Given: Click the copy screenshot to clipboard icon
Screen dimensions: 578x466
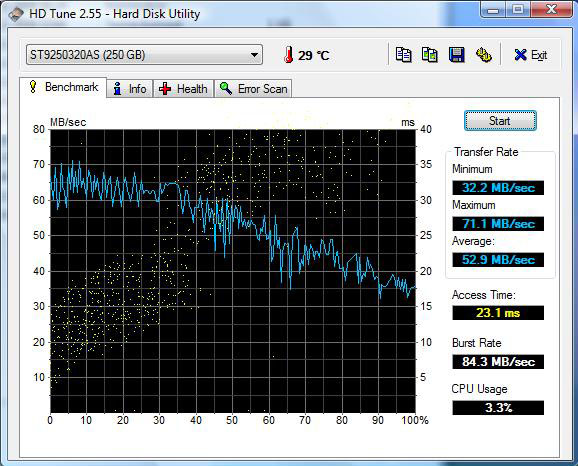Looking at the screenshot, I should pyautogui.click(x=430, y=55).
